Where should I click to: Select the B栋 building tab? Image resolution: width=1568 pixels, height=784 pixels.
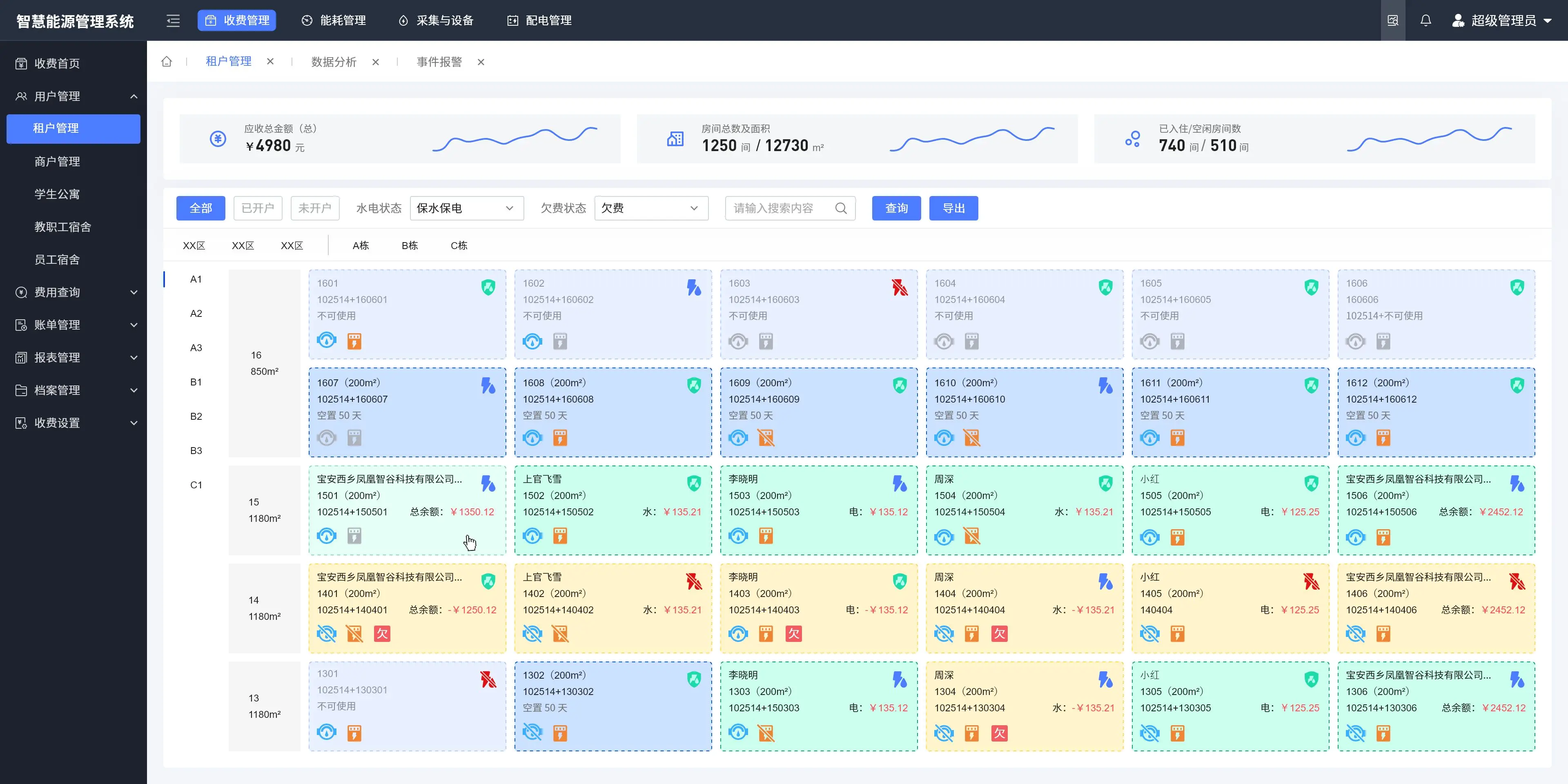409,245
